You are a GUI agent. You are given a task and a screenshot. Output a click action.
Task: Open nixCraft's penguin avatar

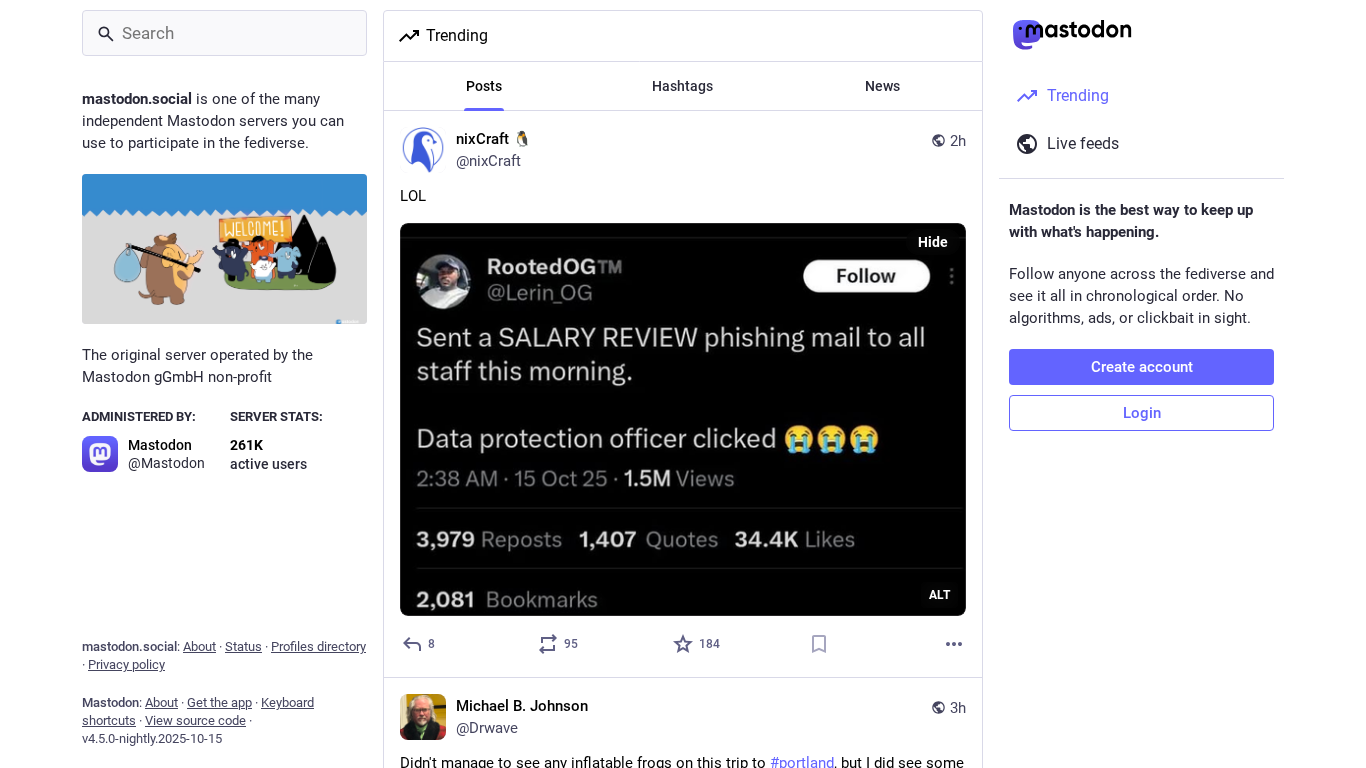point(423,150)
